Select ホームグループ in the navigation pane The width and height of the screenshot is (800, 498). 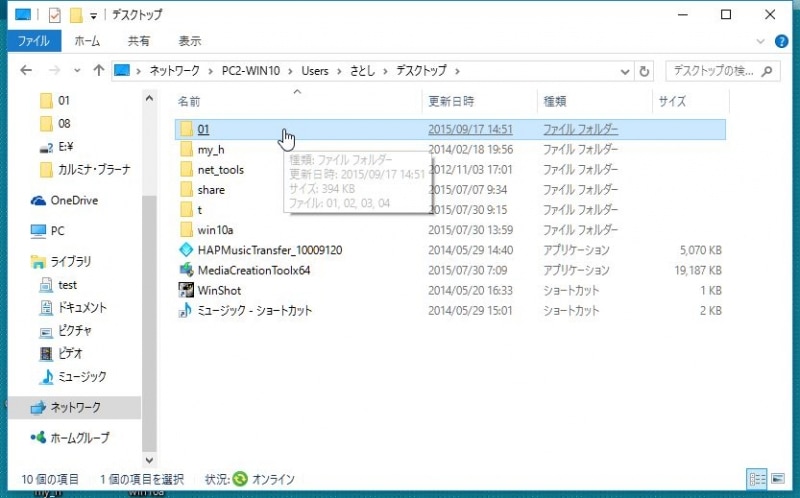point(70,437)
